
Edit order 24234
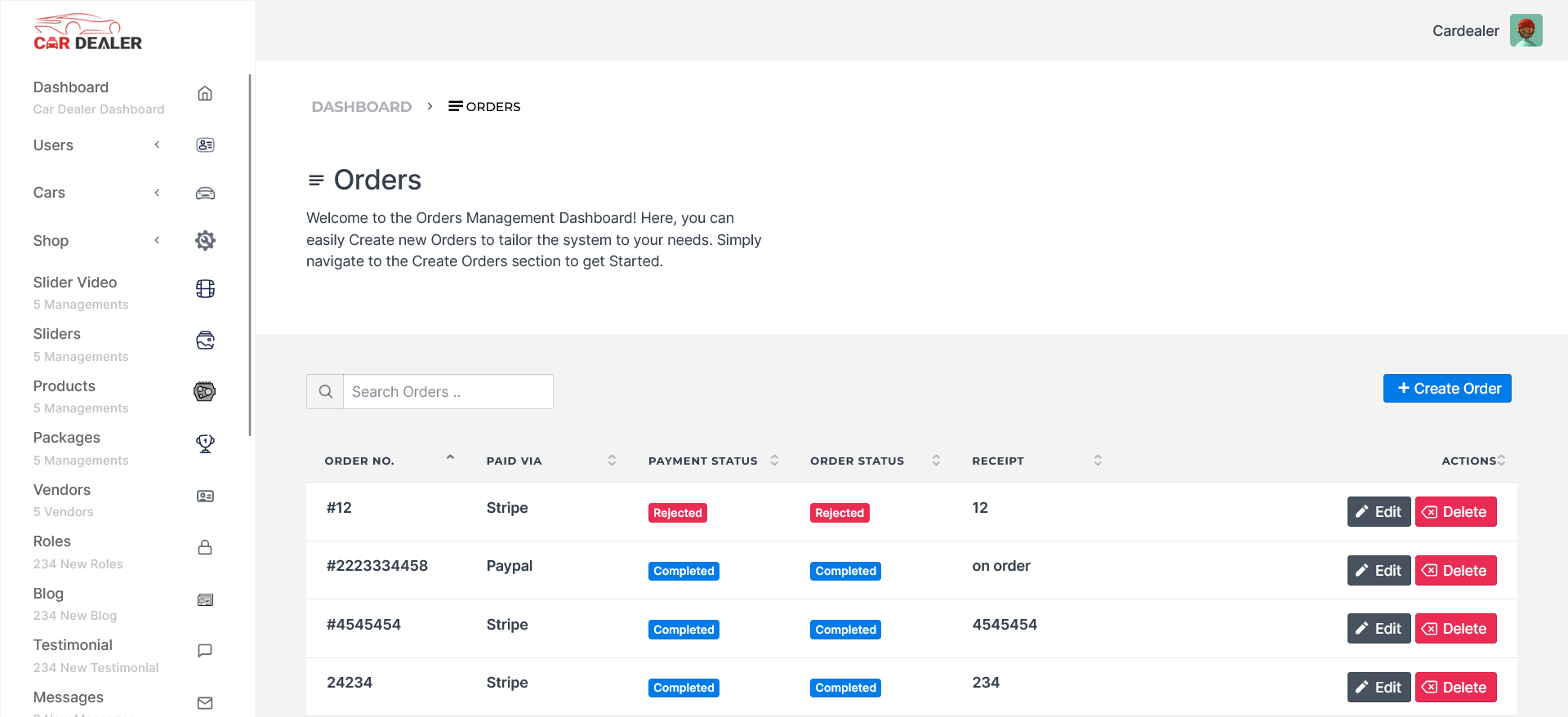click(1379, 688)
